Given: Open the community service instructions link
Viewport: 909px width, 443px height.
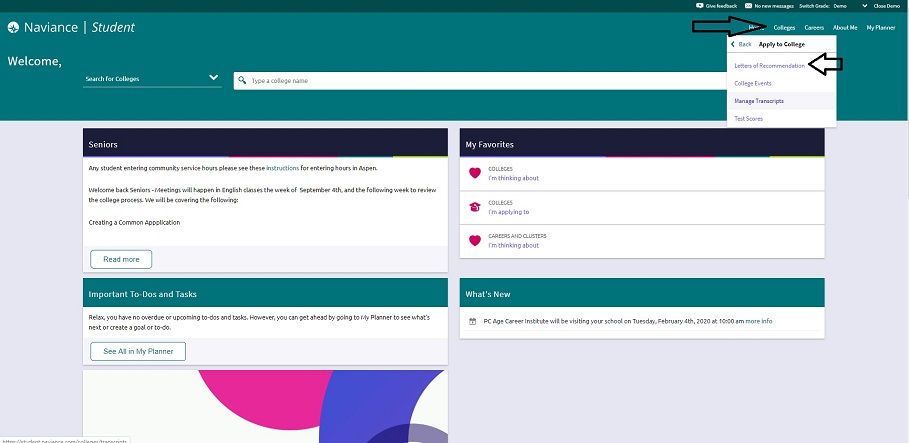Looking at the screenshot, I should tap(281, 167).
